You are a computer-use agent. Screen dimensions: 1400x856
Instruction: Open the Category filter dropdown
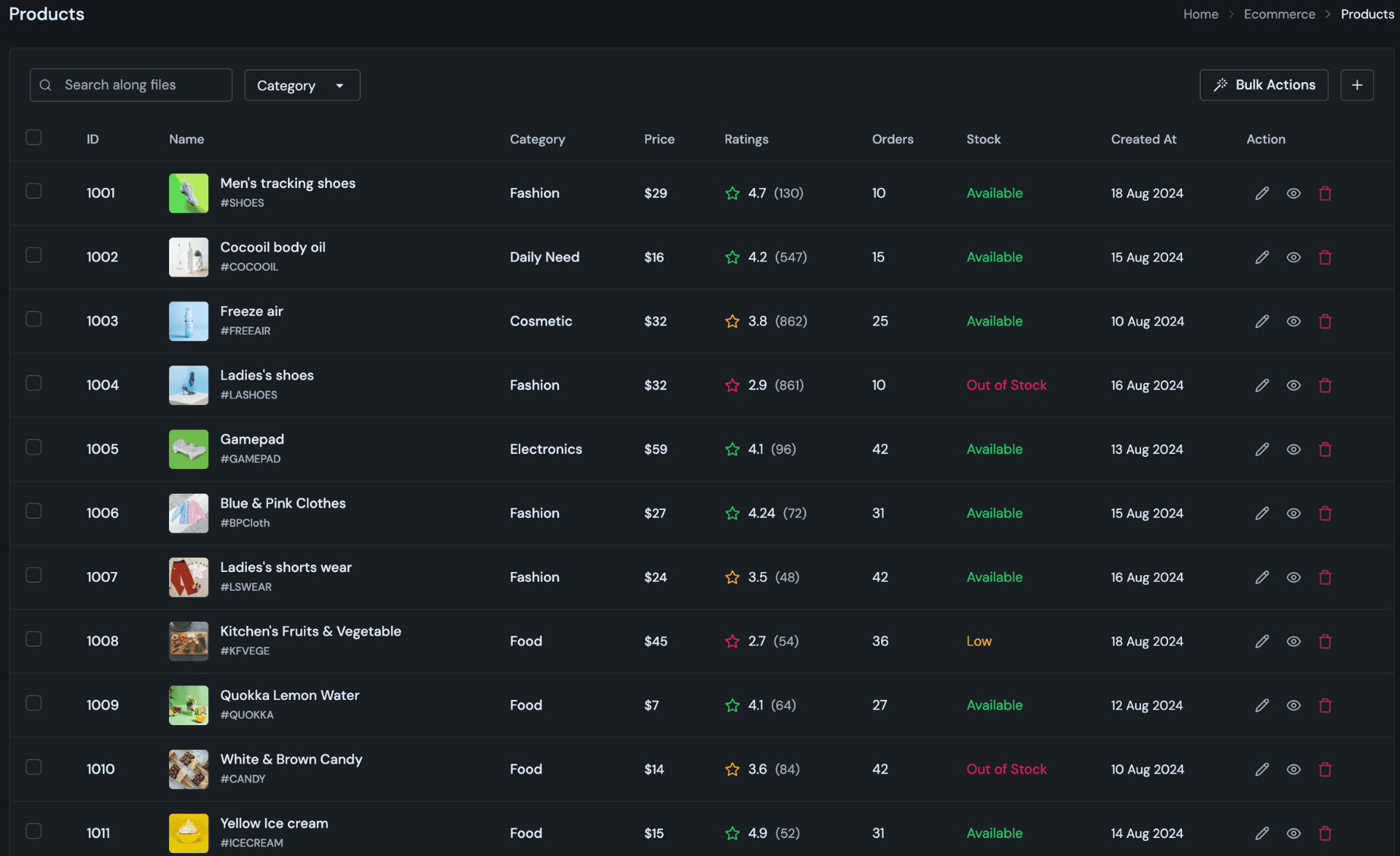tap(302, 85)
